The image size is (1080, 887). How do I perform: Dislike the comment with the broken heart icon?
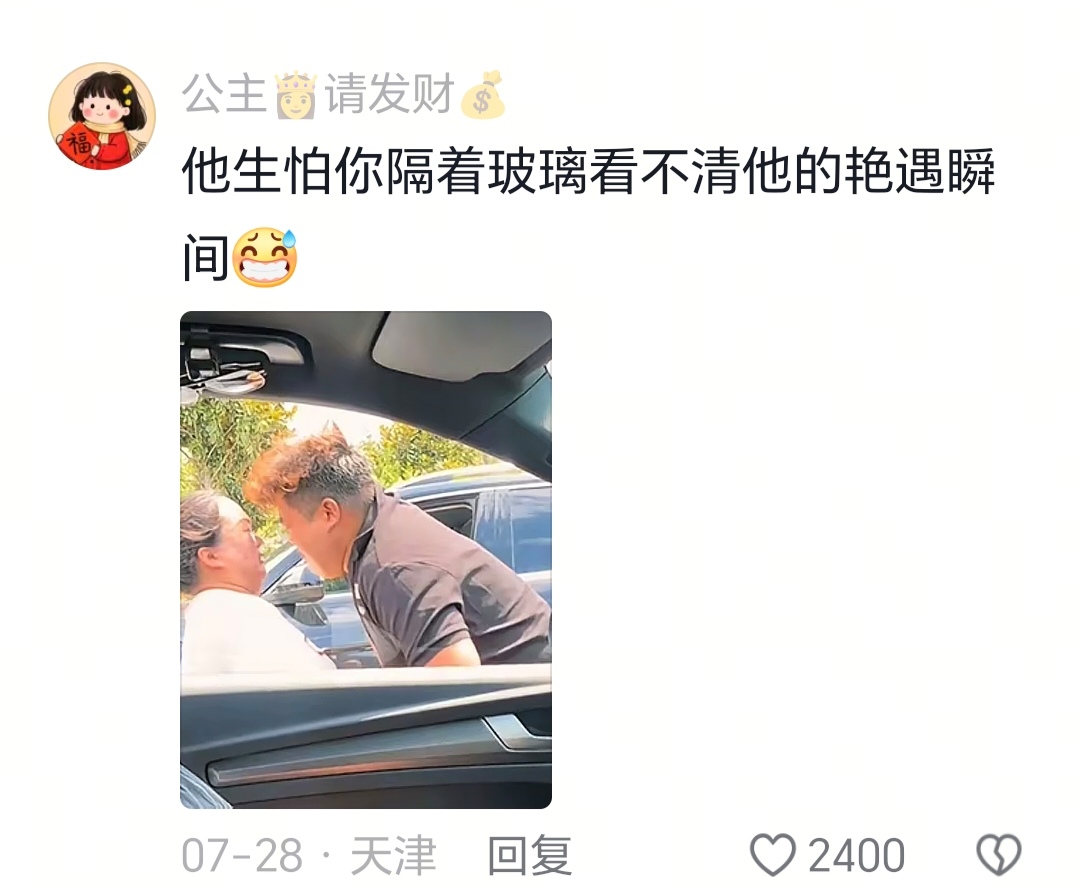point(999,855)
